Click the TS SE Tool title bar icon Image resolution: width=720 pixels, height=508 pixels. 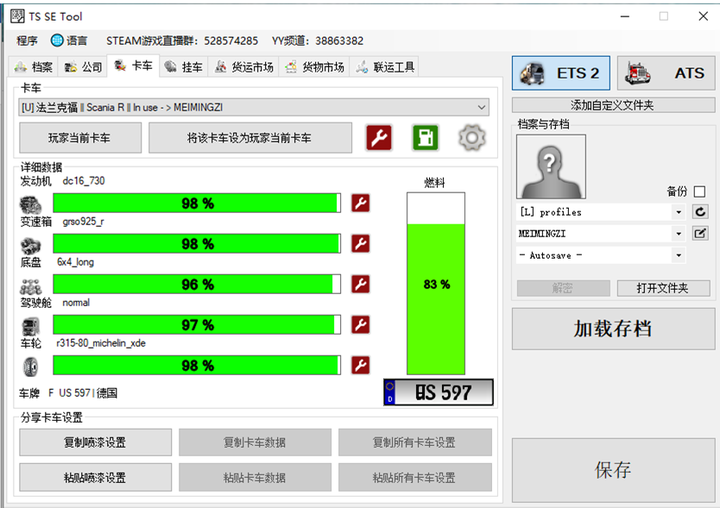pos(17,16)
